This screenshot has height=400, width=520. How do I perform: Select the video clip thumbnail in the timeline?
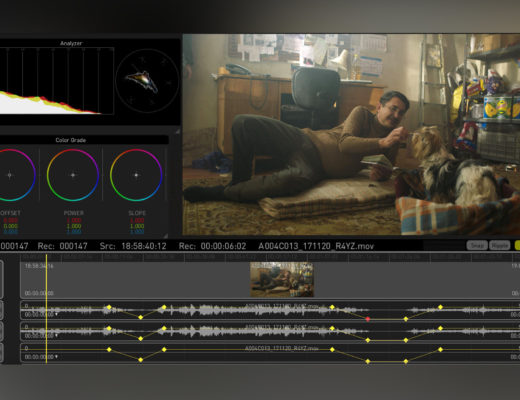(x=282, y=279)
